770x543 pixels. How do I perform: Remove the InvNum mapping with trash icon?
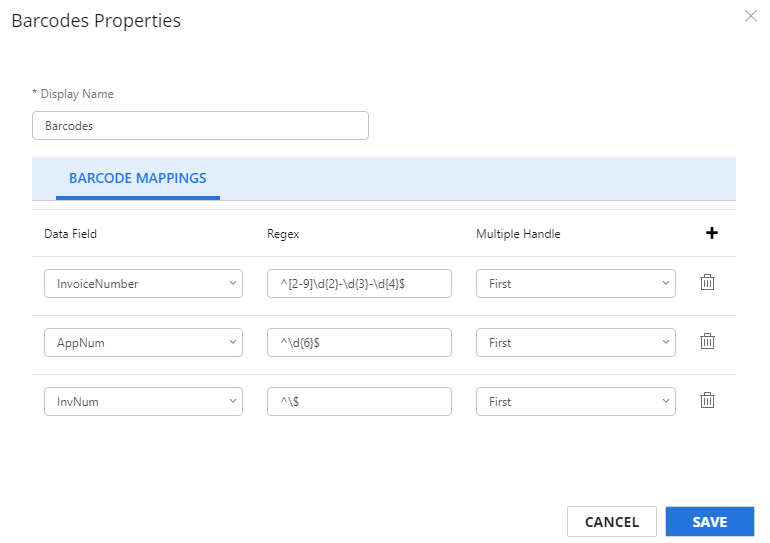(x=707, y=400)
